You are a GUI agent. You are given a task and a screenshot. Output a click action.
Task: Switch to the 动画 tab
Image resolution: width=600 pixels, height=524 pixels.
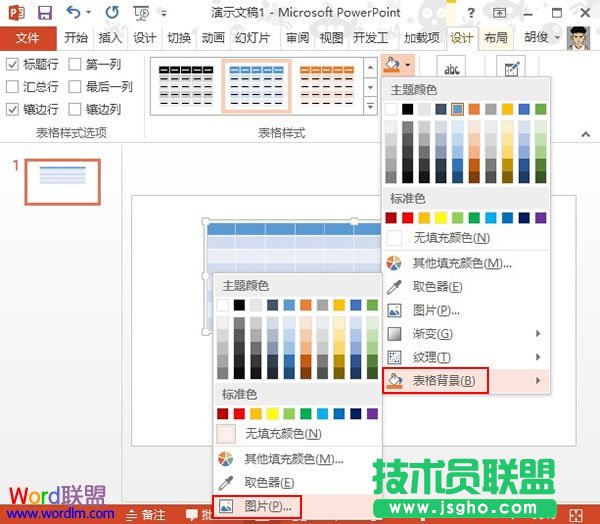[x=213, y=38]
